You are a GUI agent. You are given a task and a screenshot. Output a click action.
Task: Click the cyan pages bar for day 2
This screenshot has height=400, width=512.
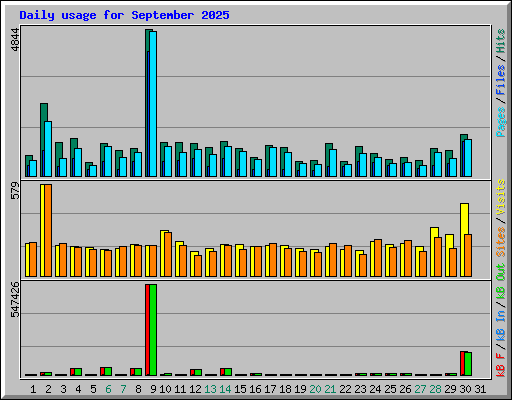click(x=48, y=149)
